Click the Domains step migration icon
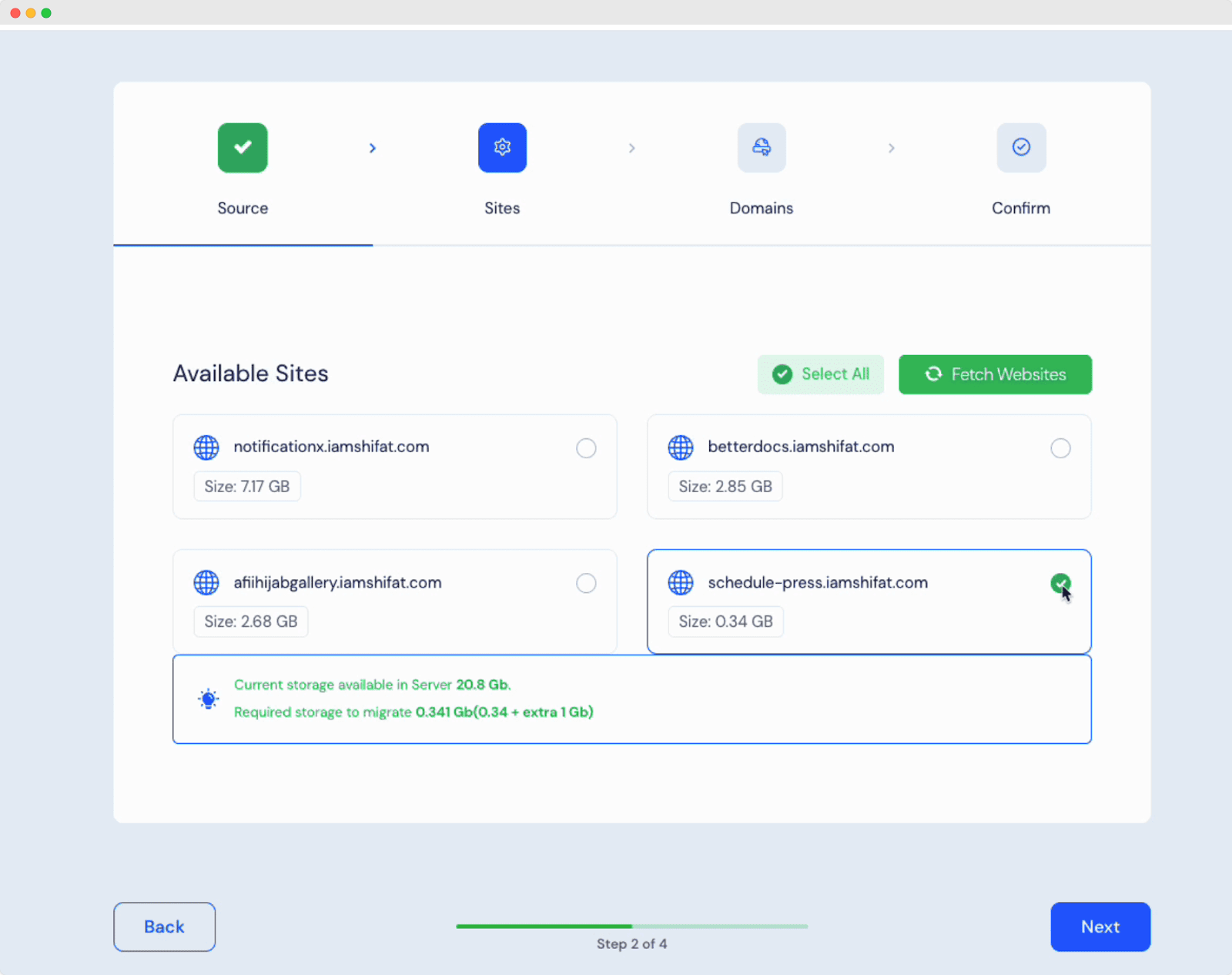 [x=761, y=147]
